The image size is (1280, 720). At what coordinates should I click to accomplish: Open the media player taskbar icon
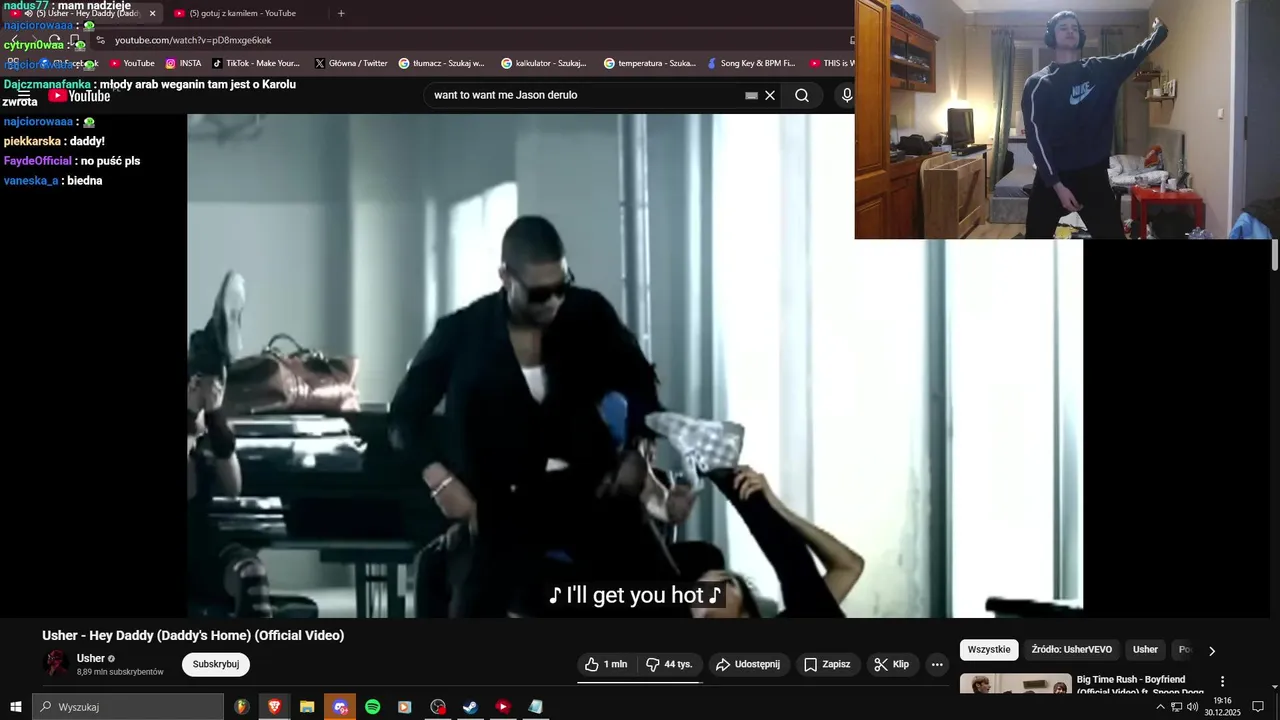click(405, 707)
